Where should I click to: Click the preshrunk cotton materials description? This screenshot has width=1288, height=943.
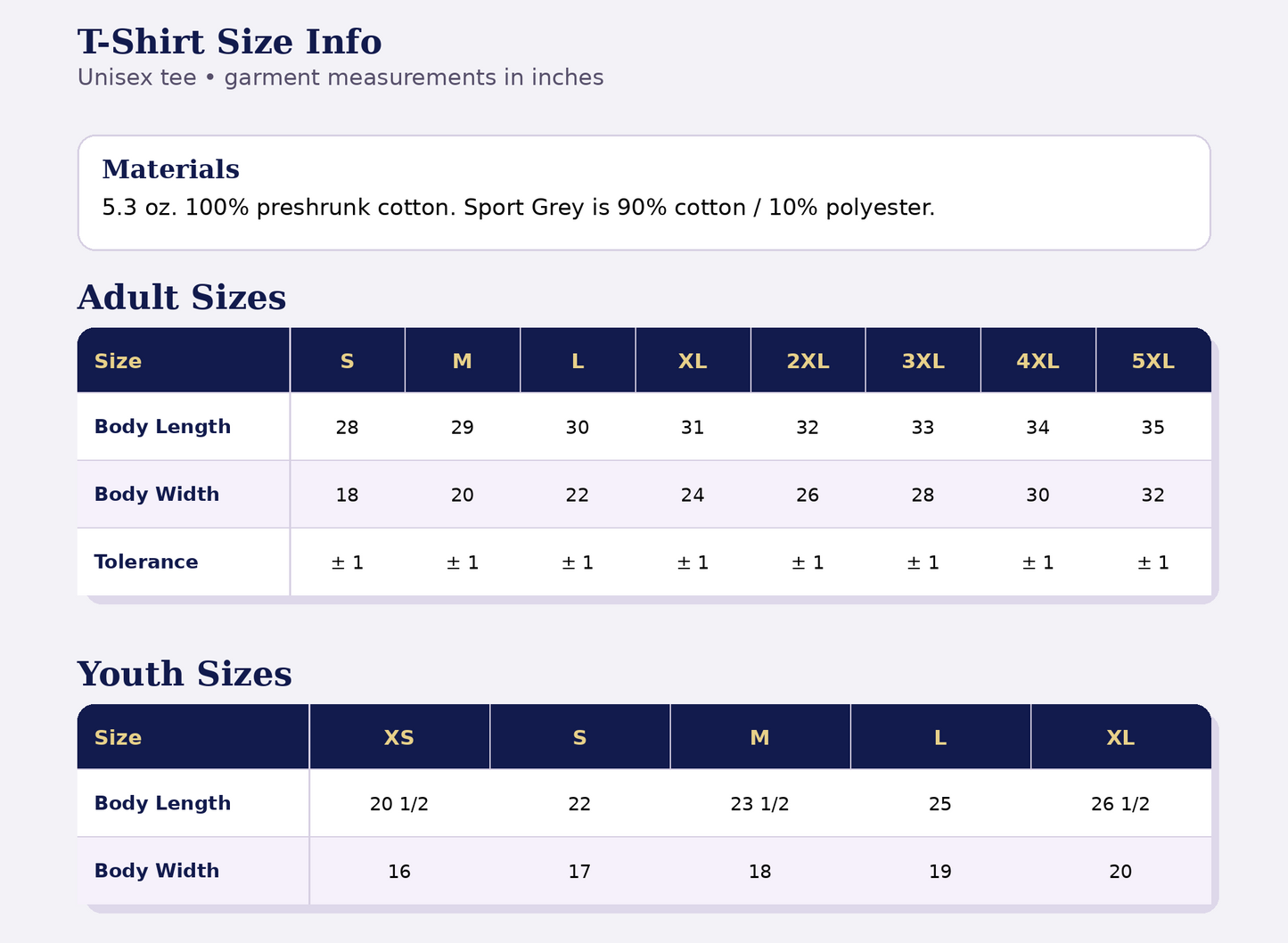point(518,208)
